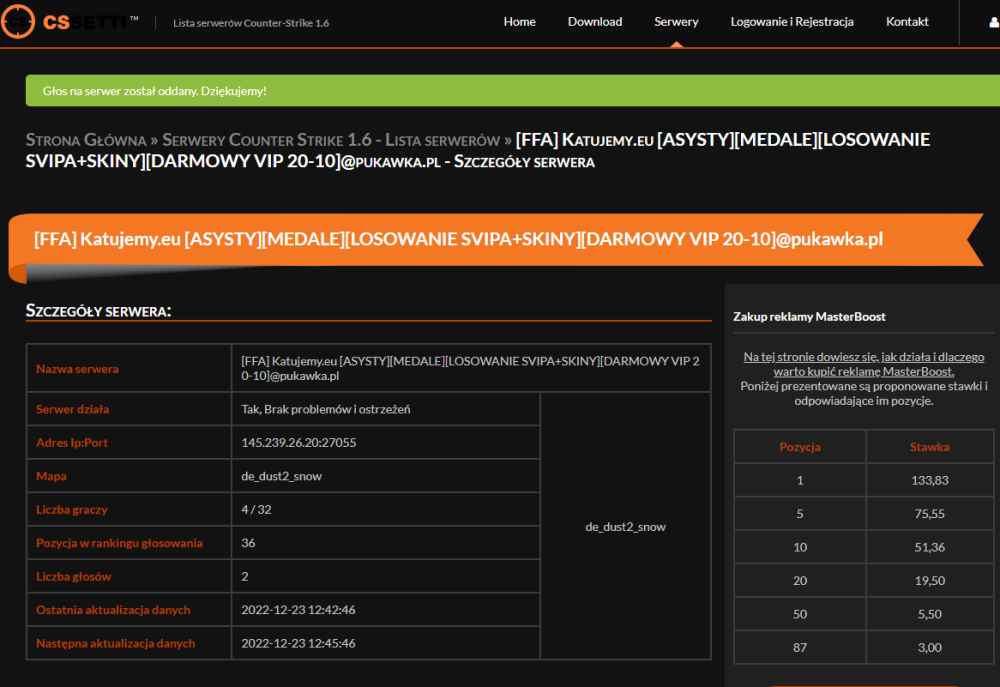
Task: Click the stawka value 5,50
Action: pos(929,614)
